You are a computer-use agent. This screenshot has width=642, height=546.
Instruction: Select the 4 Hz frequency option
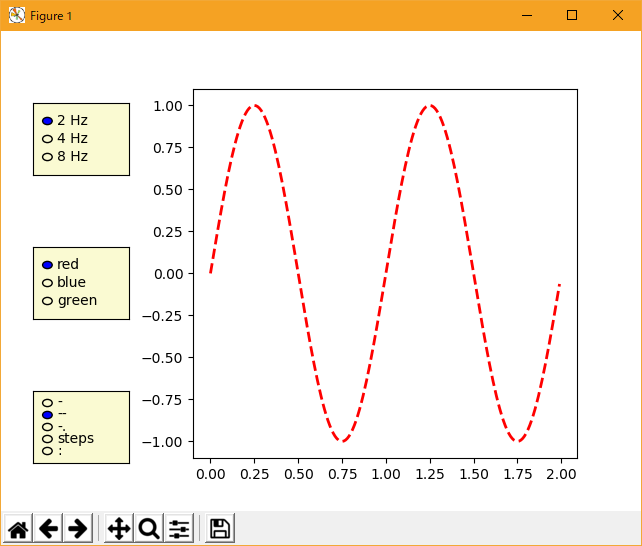[x=47, y=138]
